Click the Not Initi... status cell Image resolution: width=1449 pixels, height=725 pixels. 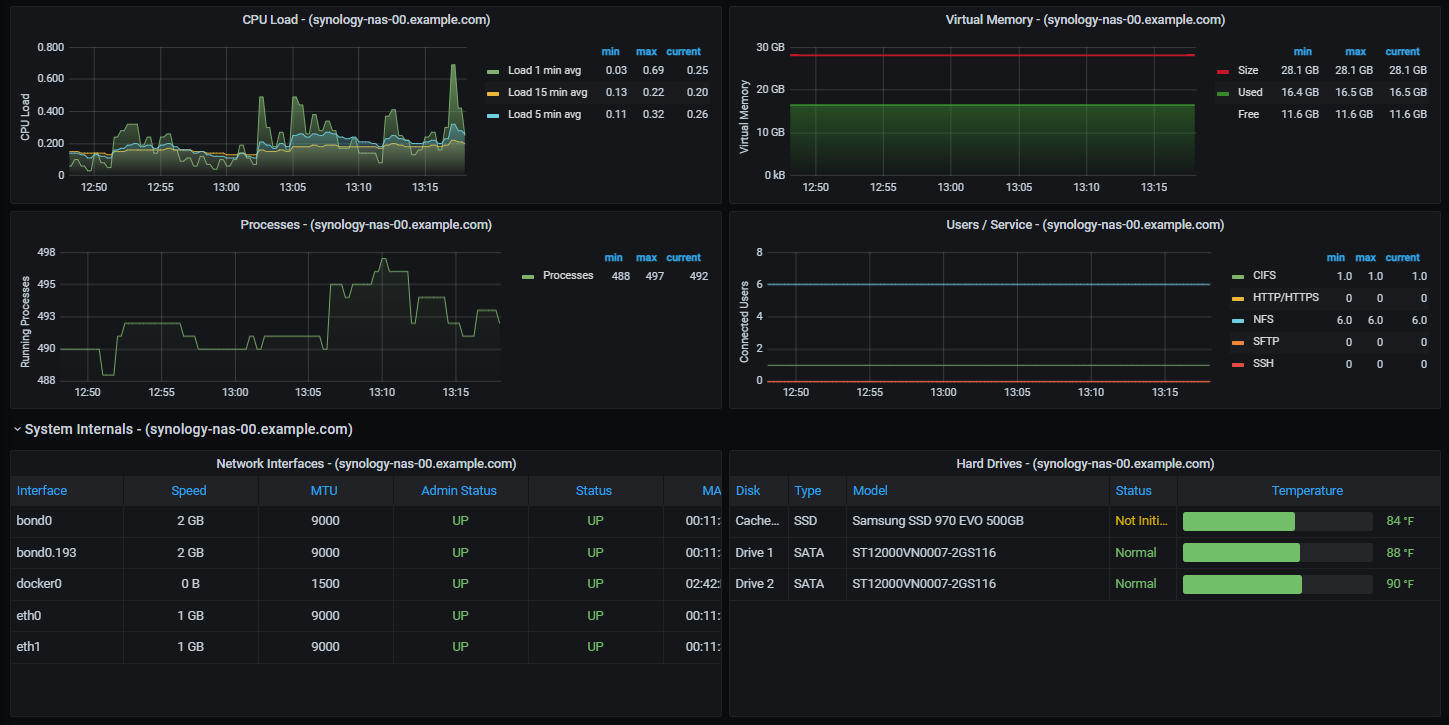click(x=1143, y=521)
